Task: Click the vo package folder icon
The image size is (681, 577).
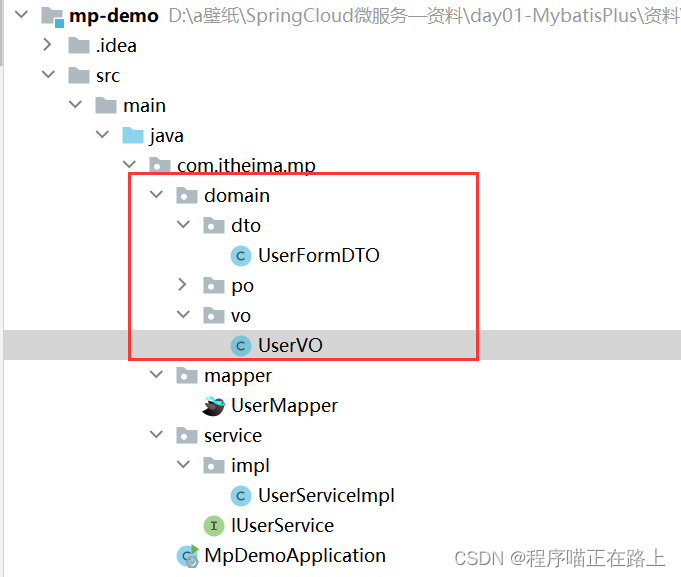Action: (214, 315)
